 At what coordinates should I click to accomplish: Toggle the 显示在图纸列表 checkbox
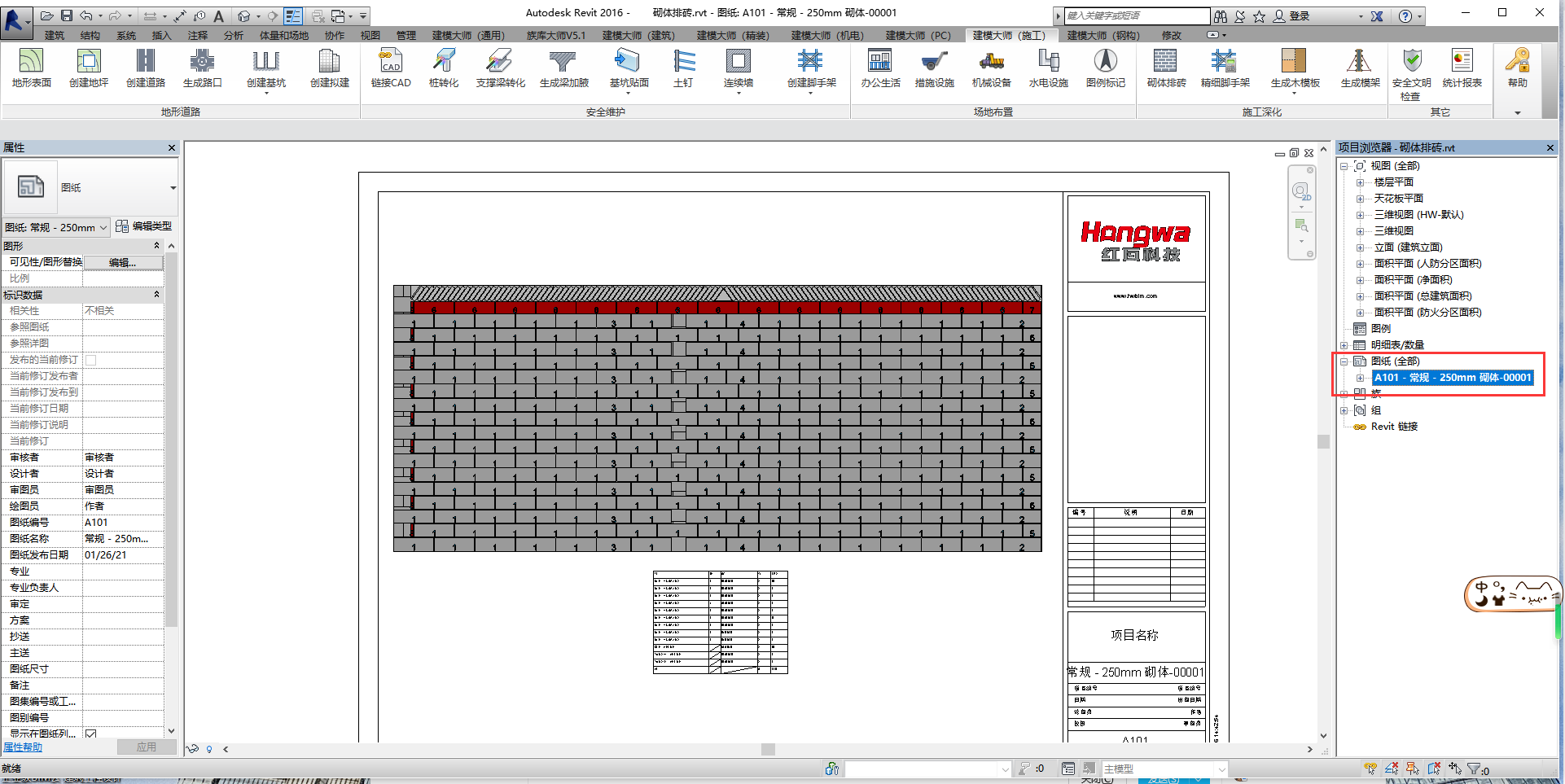[91, 734]
